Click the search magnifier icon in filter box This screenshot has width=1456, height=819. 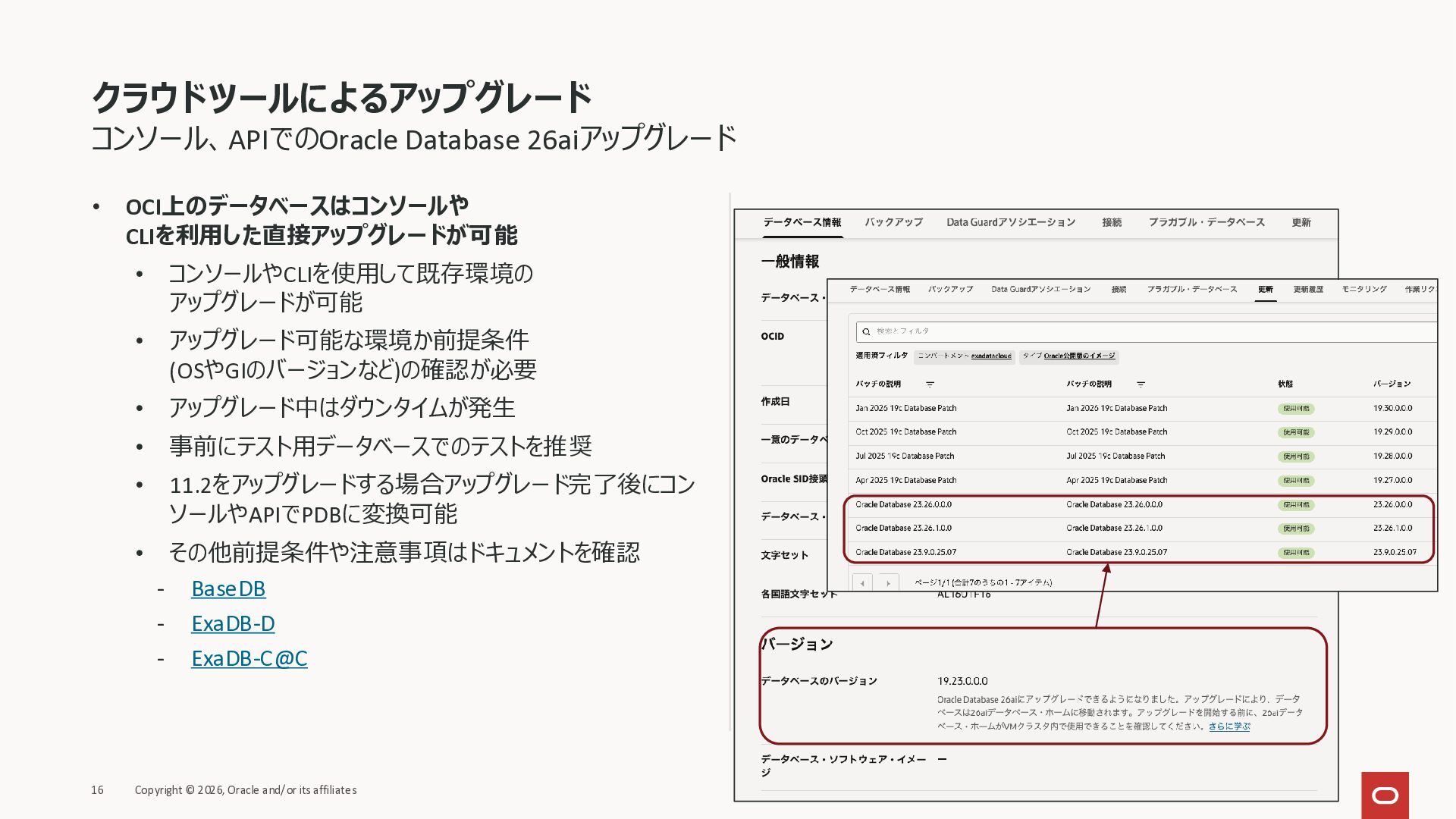click(x=866, y=331)
